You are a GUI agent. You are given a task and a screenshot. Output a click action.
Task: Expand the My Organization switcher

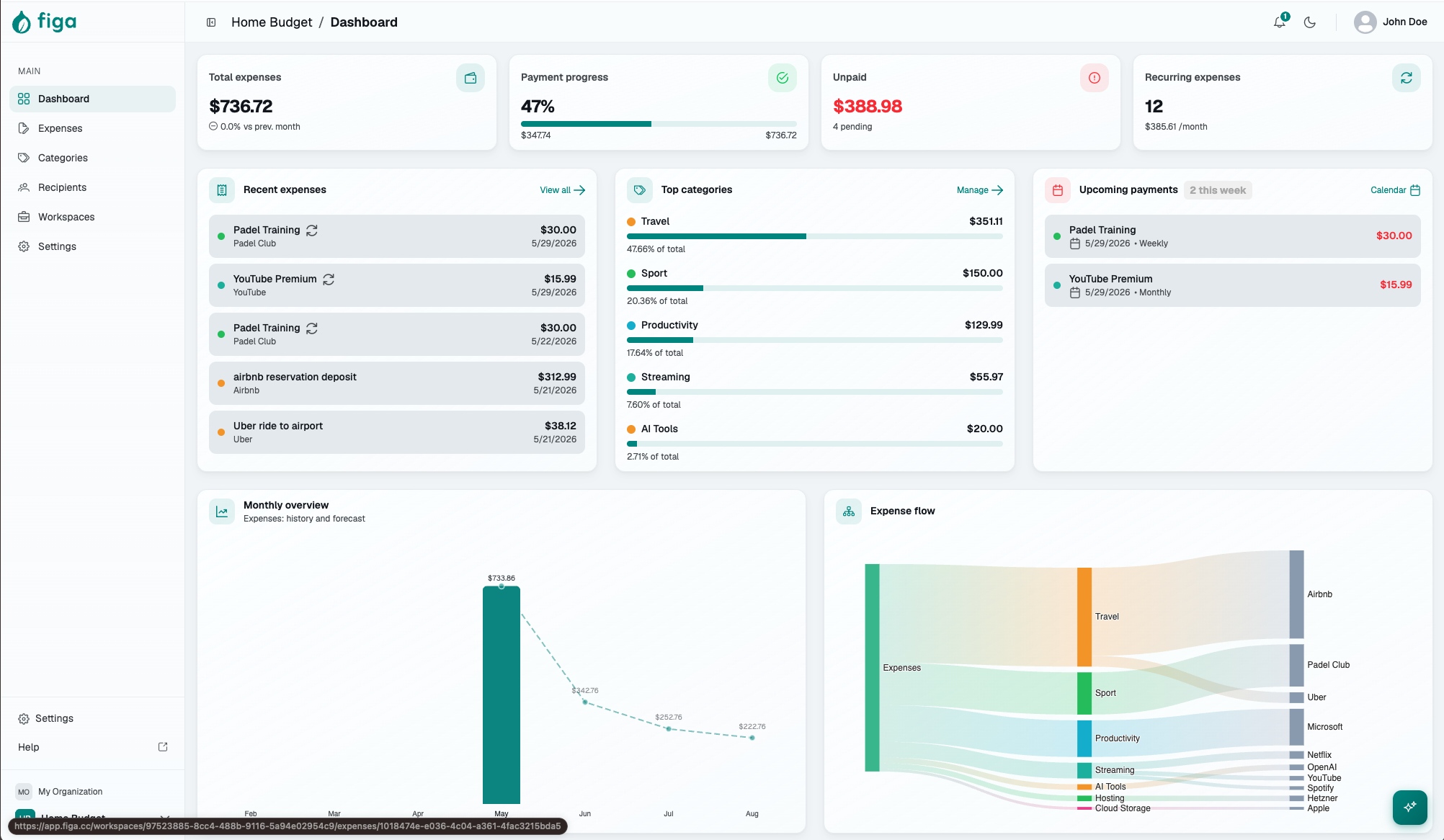92,792
